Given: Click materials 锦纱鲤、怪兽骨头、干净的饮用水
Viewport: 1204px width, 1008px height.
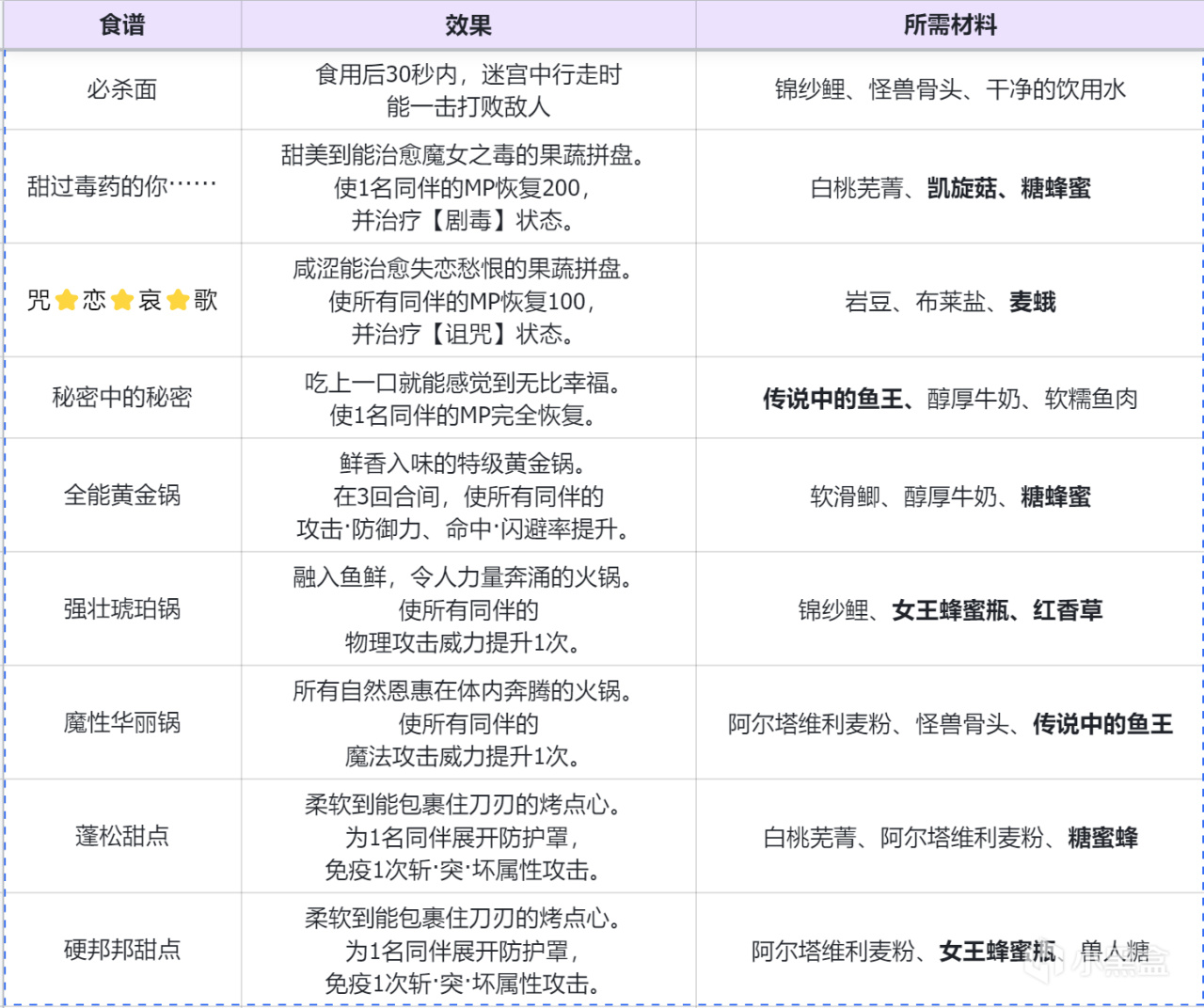Looking at the screenshot, I should point(950,89).
